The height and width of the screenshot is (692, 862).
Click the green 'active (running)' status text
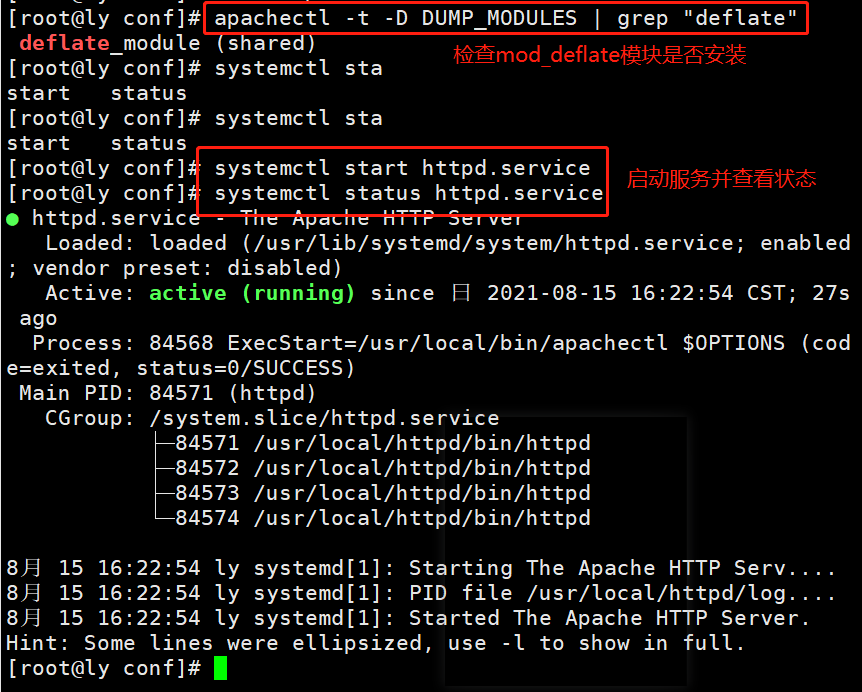[x=252, y=294]
